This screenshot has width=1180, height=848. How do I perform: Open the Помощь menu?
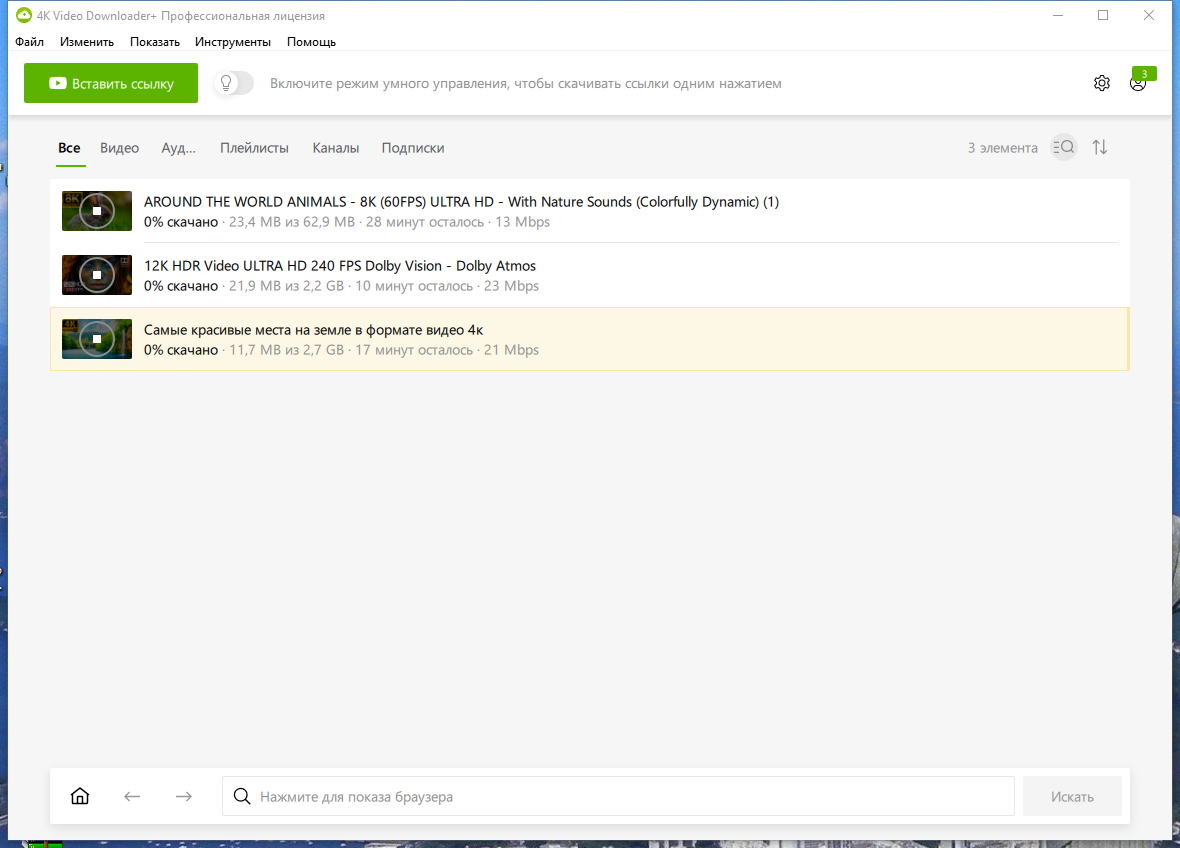(311, 42)
